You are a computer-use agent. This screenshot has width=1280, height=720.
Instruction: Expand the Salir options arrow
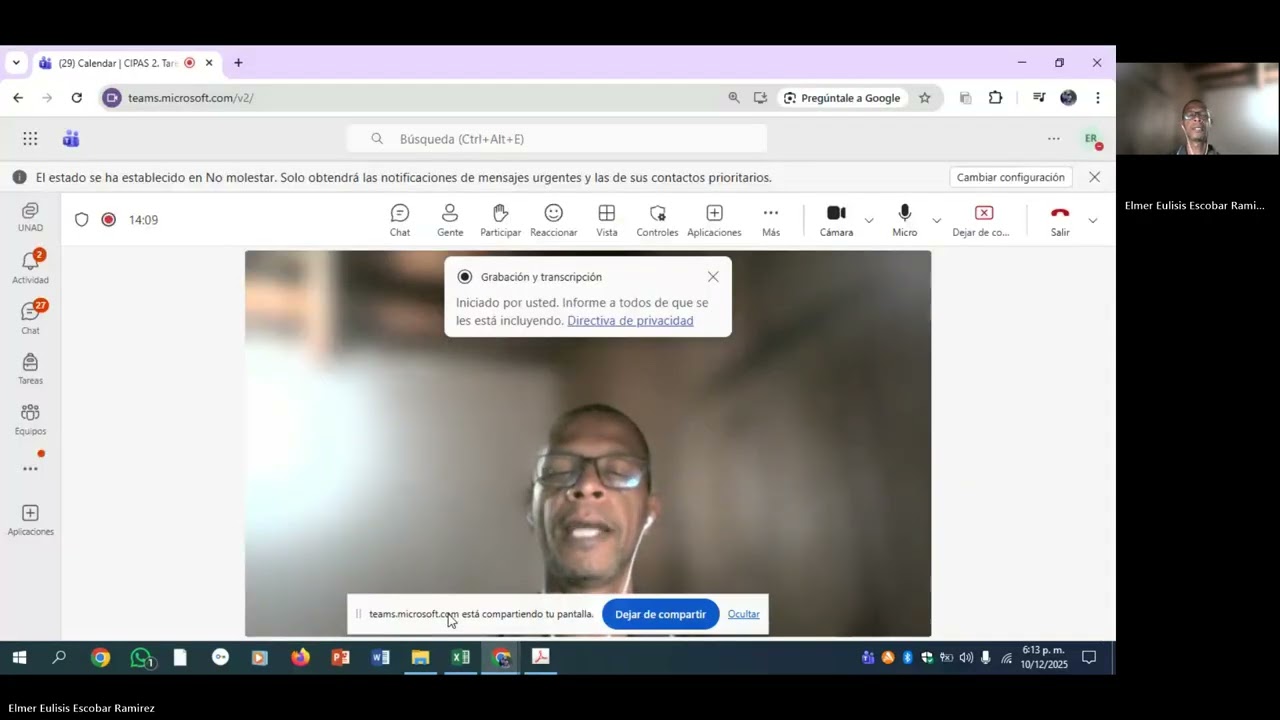click(1092, 220)
